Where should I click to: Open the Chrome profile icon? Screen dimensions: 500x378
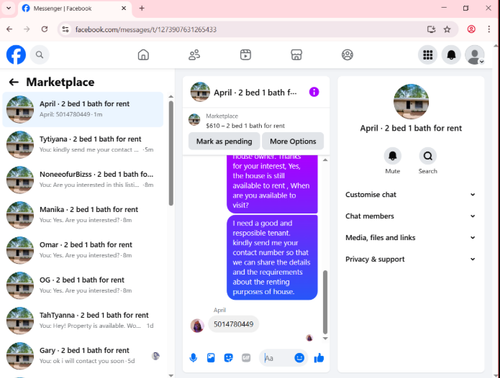pos(471,29)
